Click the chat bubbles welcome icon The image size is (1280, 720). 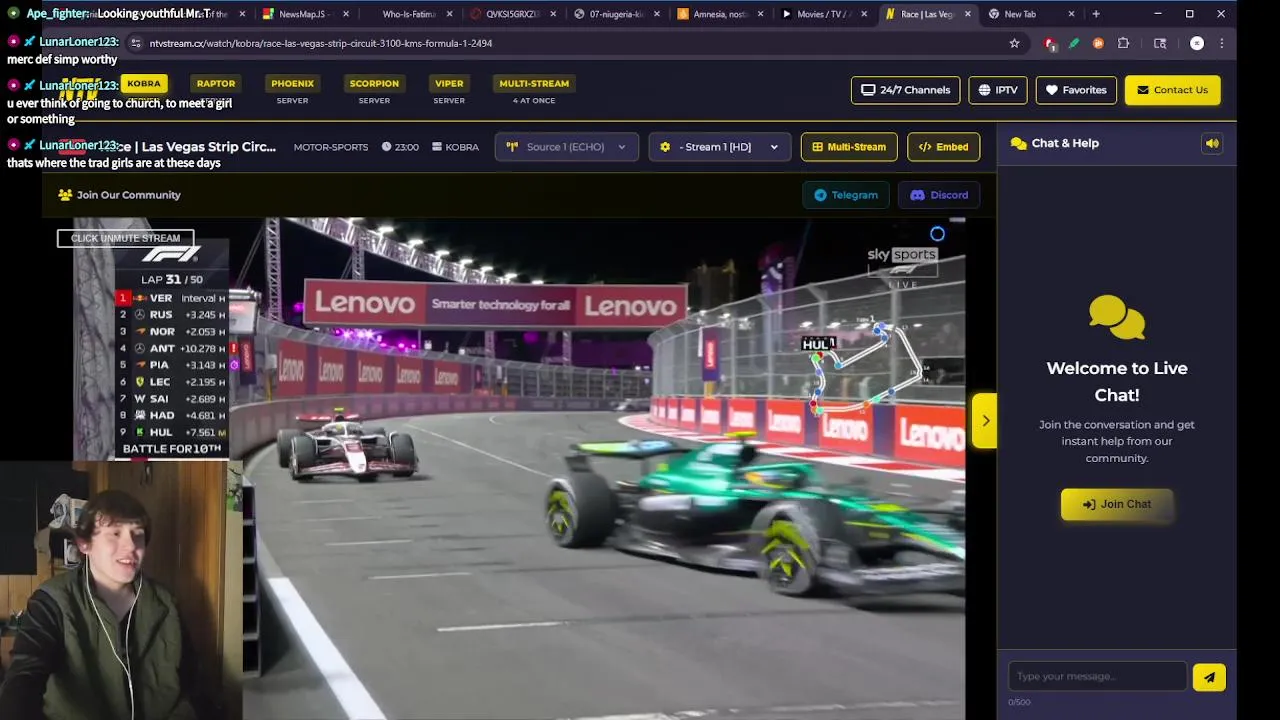pyautogui.click(x=1117, y=318)
